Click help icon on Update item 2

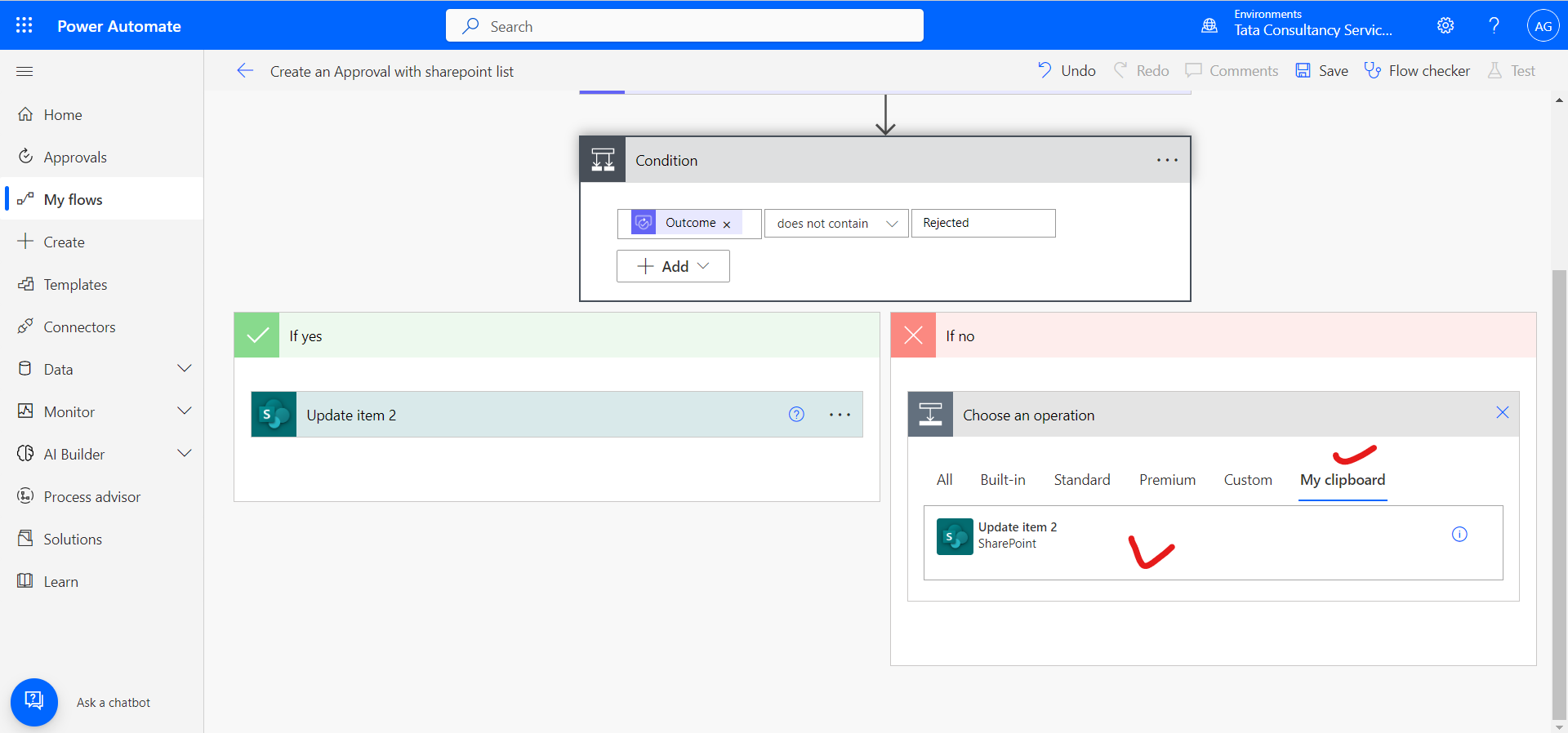[x=796, y=415]
